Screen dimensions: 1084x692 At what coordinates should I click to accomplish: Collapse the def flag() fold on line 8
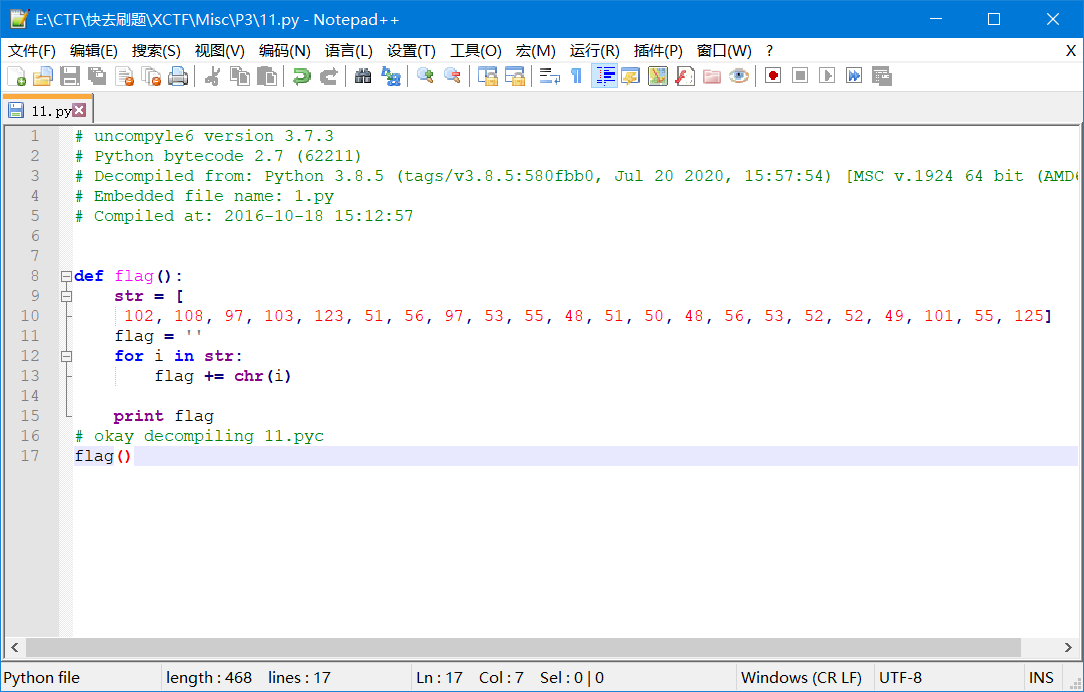[x=66, y=277]
